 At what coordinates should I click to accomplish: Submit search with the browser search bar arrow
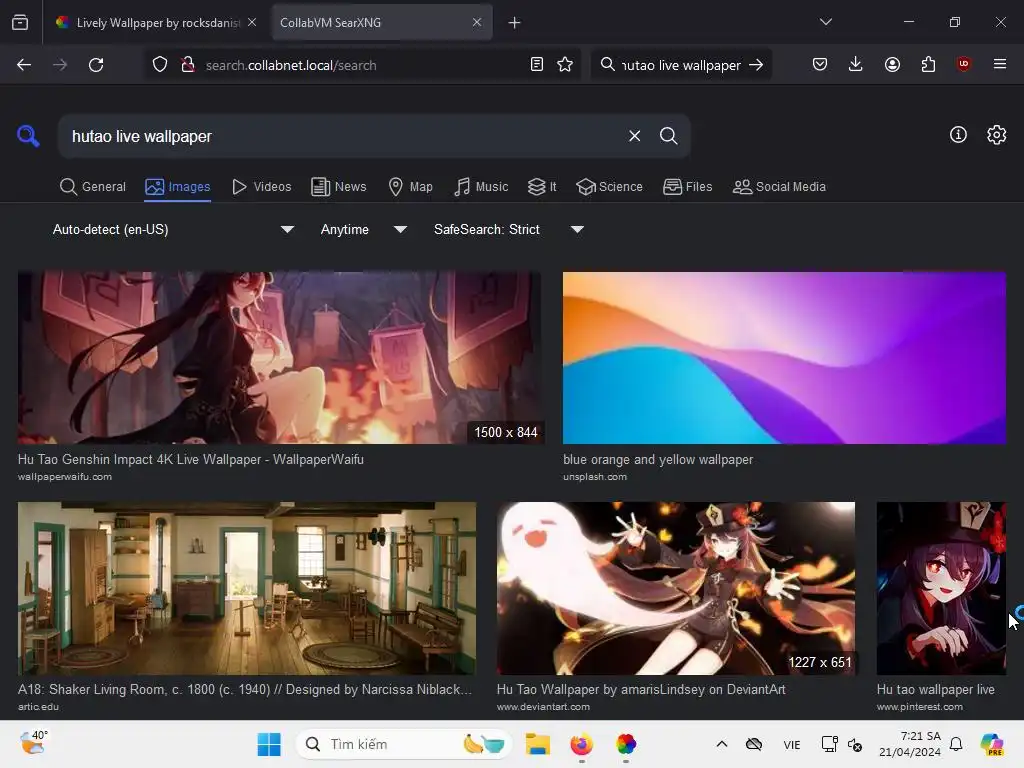tap(756, 65)
